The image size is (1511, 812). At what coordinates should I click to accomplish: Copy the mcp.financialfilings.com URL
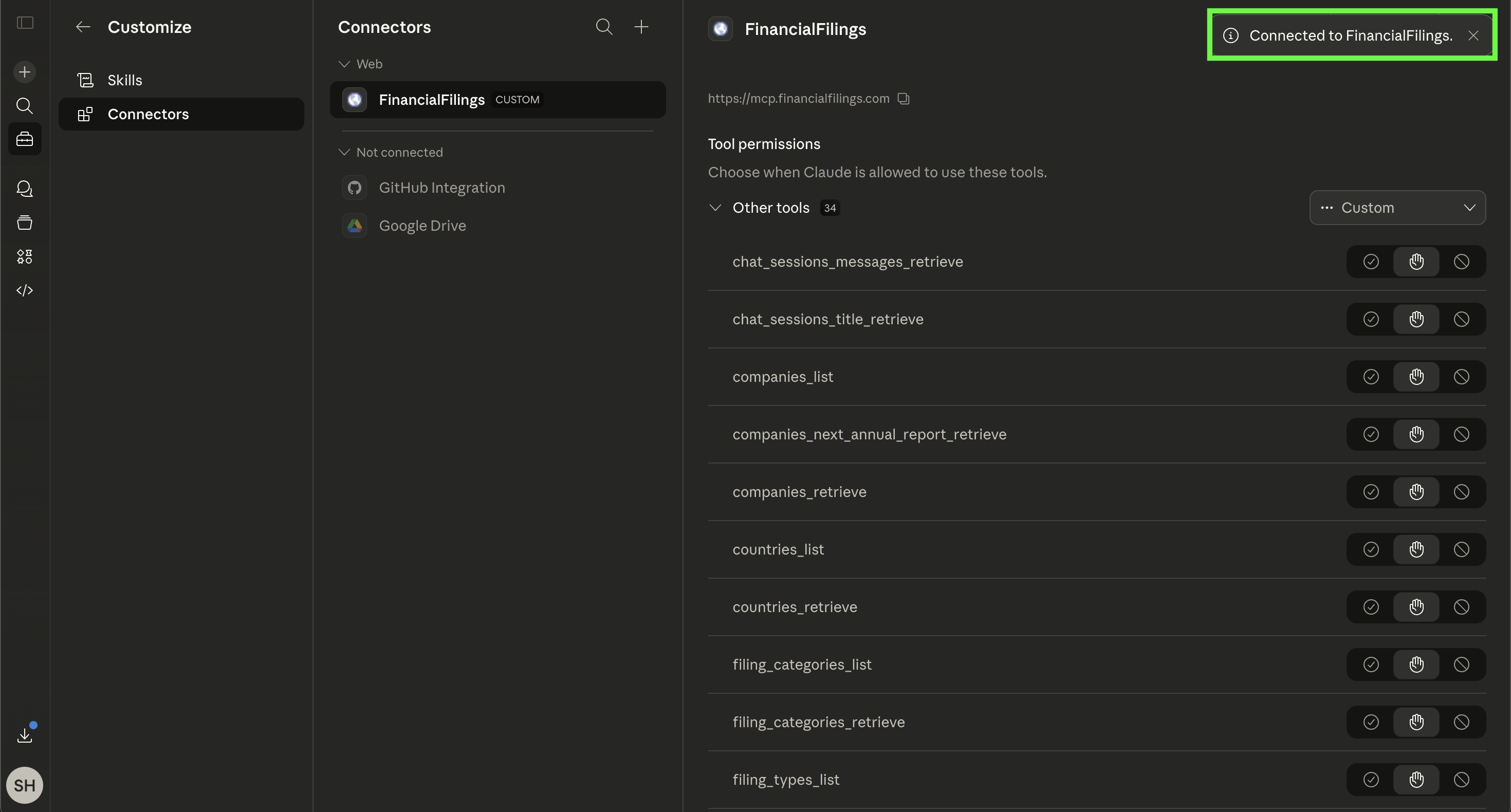[x=904, y=99]
